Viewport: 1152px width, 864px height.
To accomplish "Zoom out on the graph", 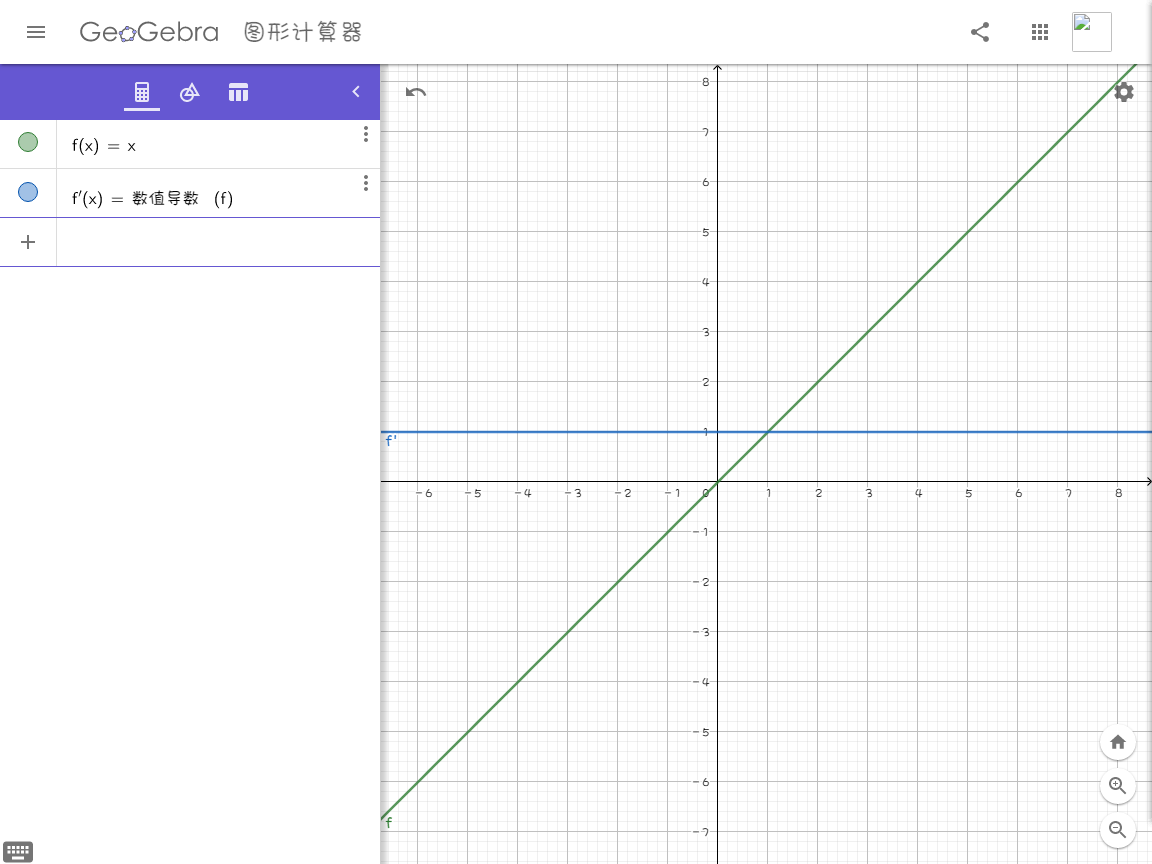I will point(1118,829).
